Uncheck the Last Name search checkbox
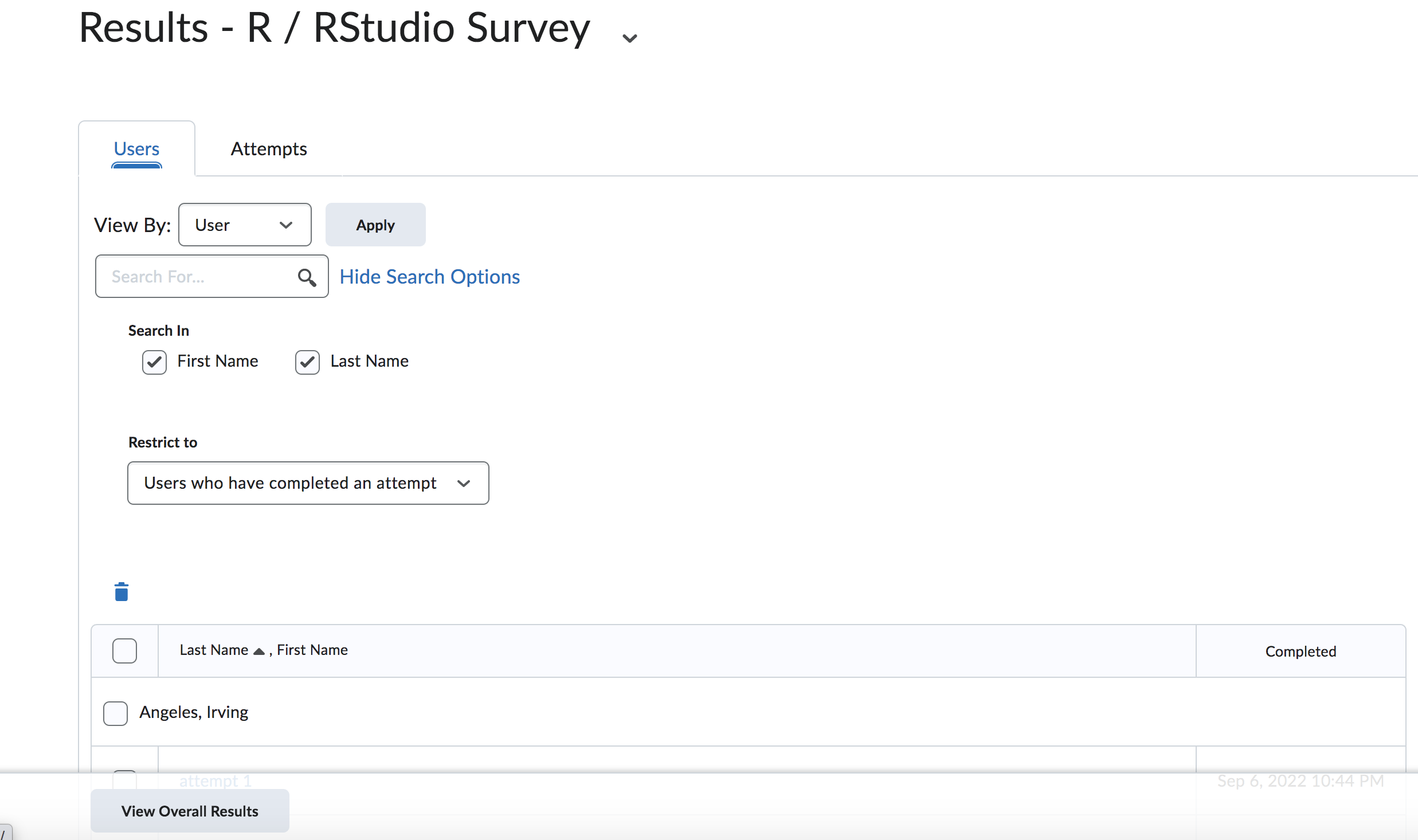1418x840 pixels. [307, 362]
